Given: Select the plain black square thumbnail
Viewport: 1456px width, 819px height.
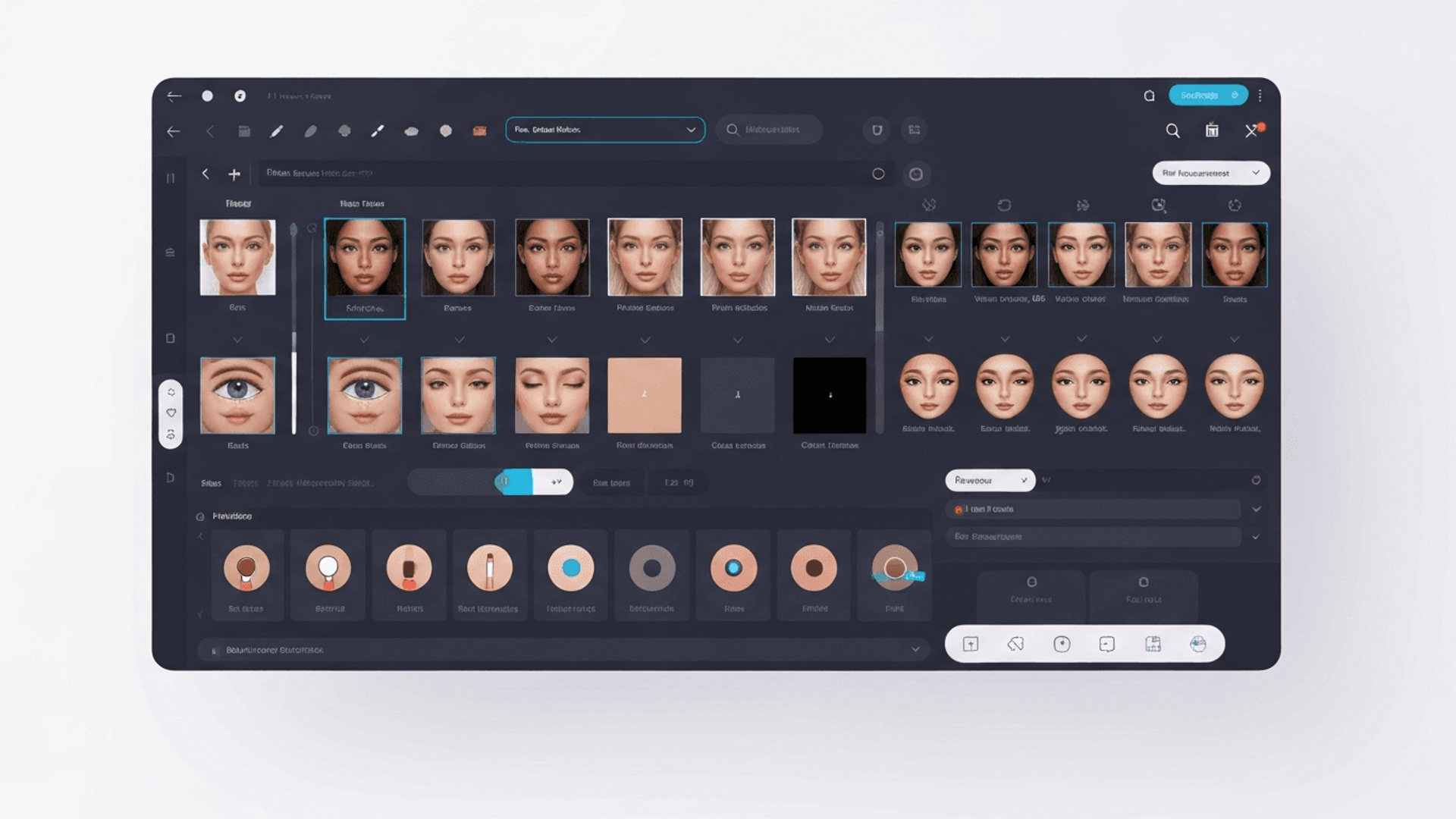Looking at the screenshot, I should 830,395.
